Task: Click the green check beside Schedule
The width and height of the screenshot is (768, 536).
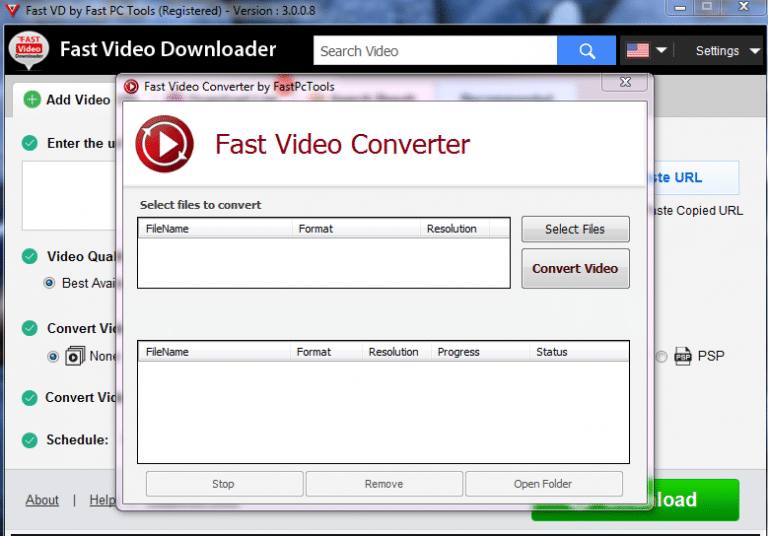Action: pos(30,440)
